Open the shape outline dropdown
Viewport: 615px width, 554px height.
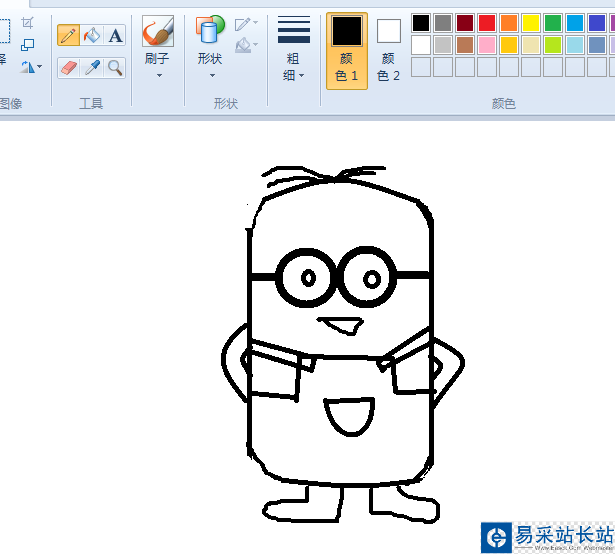click(246, 24)
